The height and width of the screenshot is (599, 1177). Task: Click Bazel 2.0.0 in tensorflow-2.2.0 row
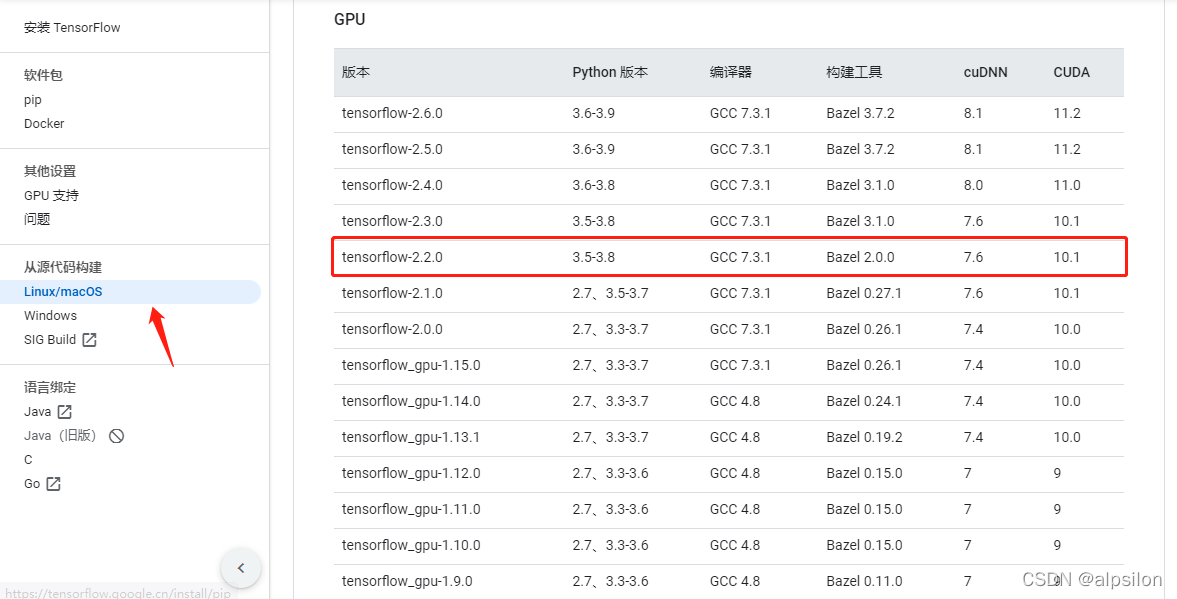(x=860, y=257)
